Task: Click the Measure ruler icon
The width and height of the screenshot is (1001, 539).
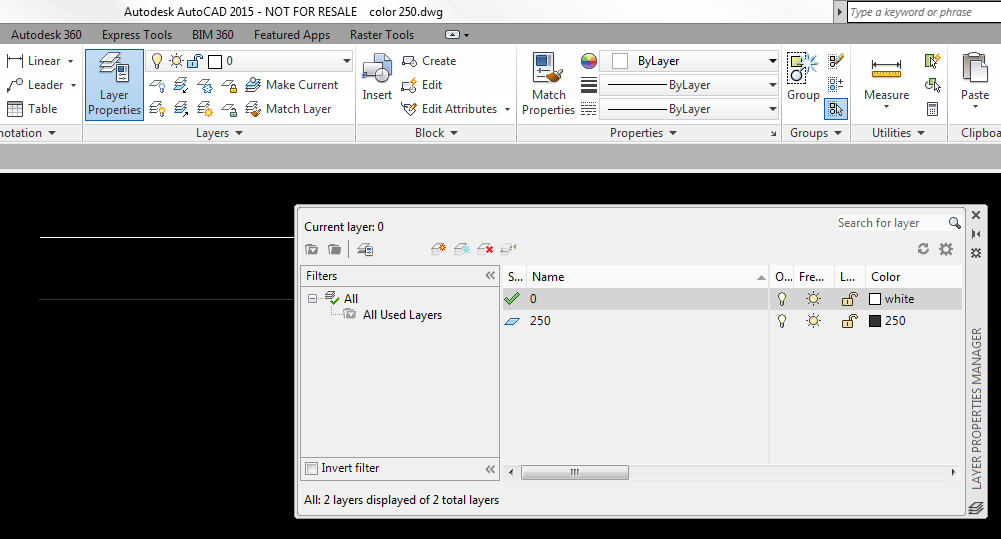Action: tap(886, 68)
